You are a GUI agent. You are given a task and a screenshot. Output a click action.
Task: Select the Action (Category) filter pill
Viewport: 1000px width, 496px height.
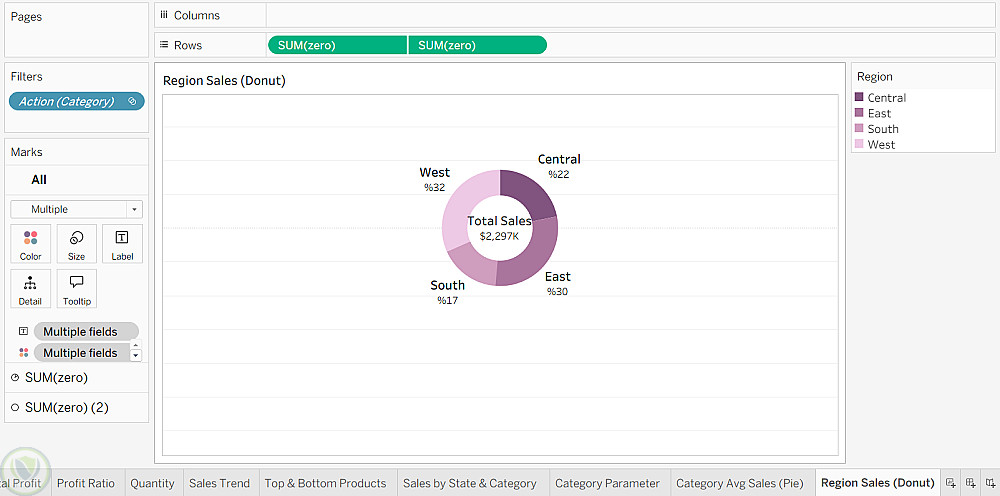click(77, 101)
